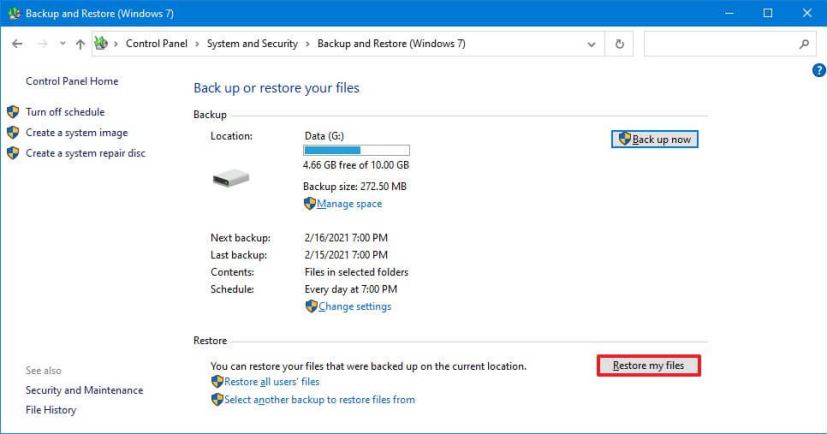Click 'Files in selected folders' contents text

(x=357, y=272)
